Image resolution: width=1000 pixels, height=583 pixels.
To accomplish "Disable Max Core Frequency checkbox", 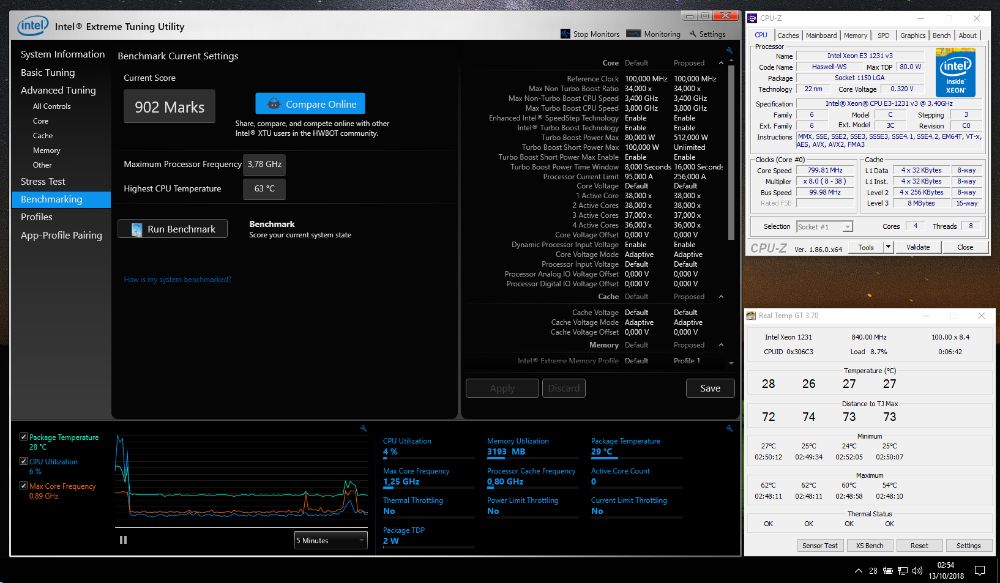I will [x=24, y=486].
